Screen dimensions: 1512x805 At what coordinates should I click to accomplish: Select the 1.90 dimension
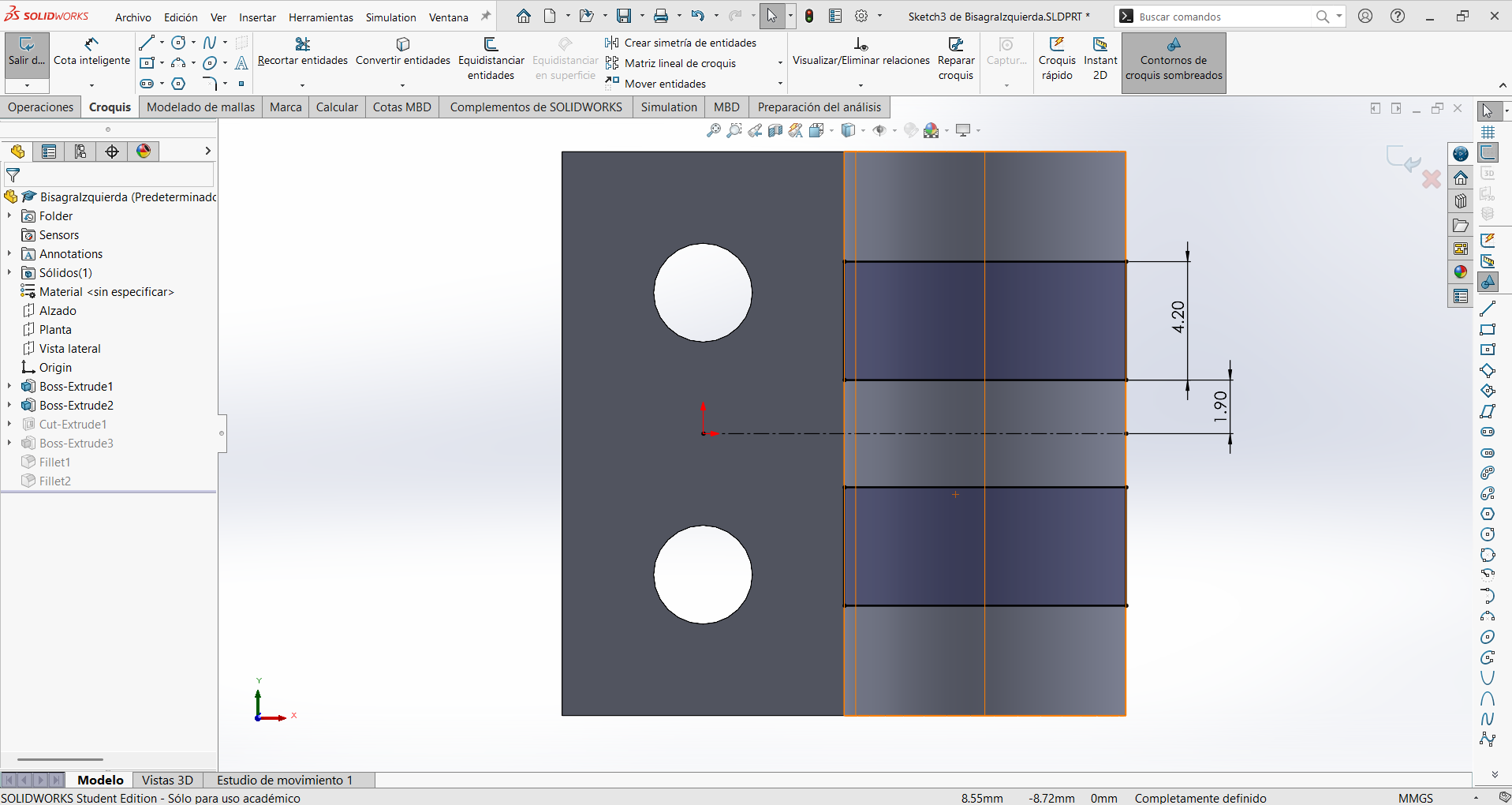click(1220, 406)
